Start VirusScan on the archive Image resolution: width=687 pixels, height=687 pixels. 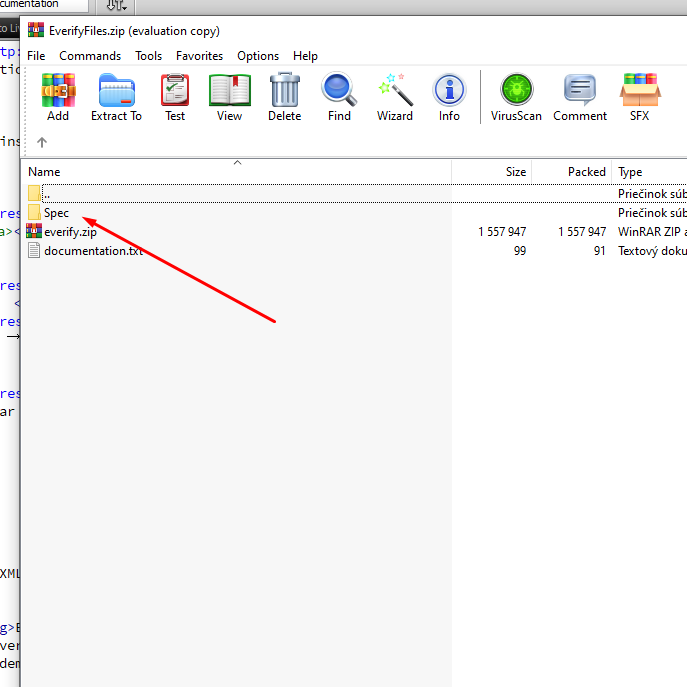click(517, 89)
